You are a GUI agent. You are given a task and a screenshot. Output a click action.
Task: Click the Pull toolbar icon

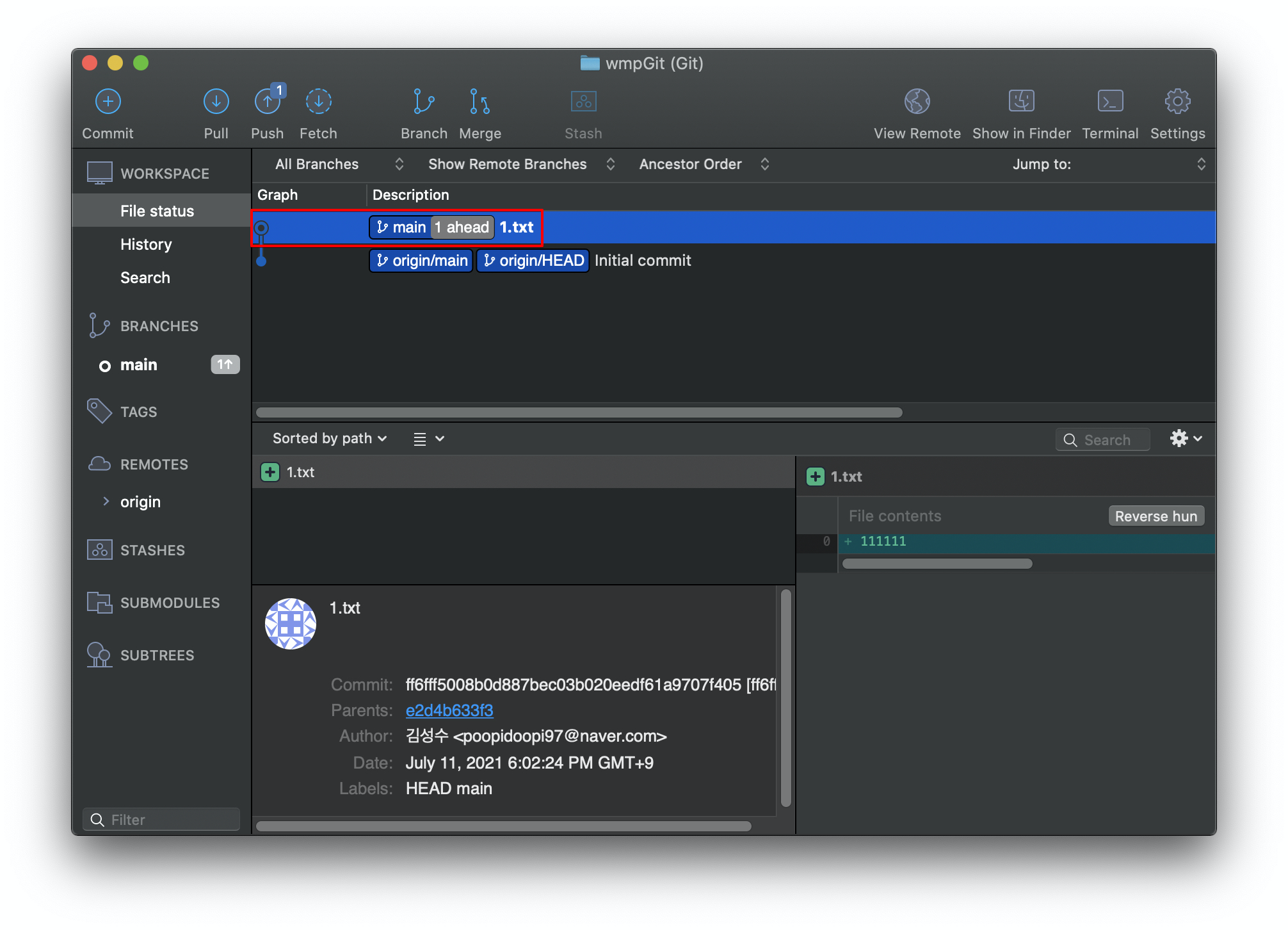click(x=216, y=102)
